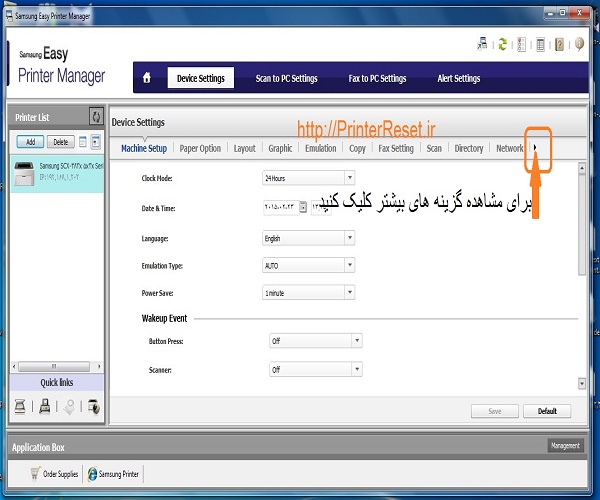The image size is (600, 500).
Task: Click the list view icon next to Delete
Action: click(83, 142)
